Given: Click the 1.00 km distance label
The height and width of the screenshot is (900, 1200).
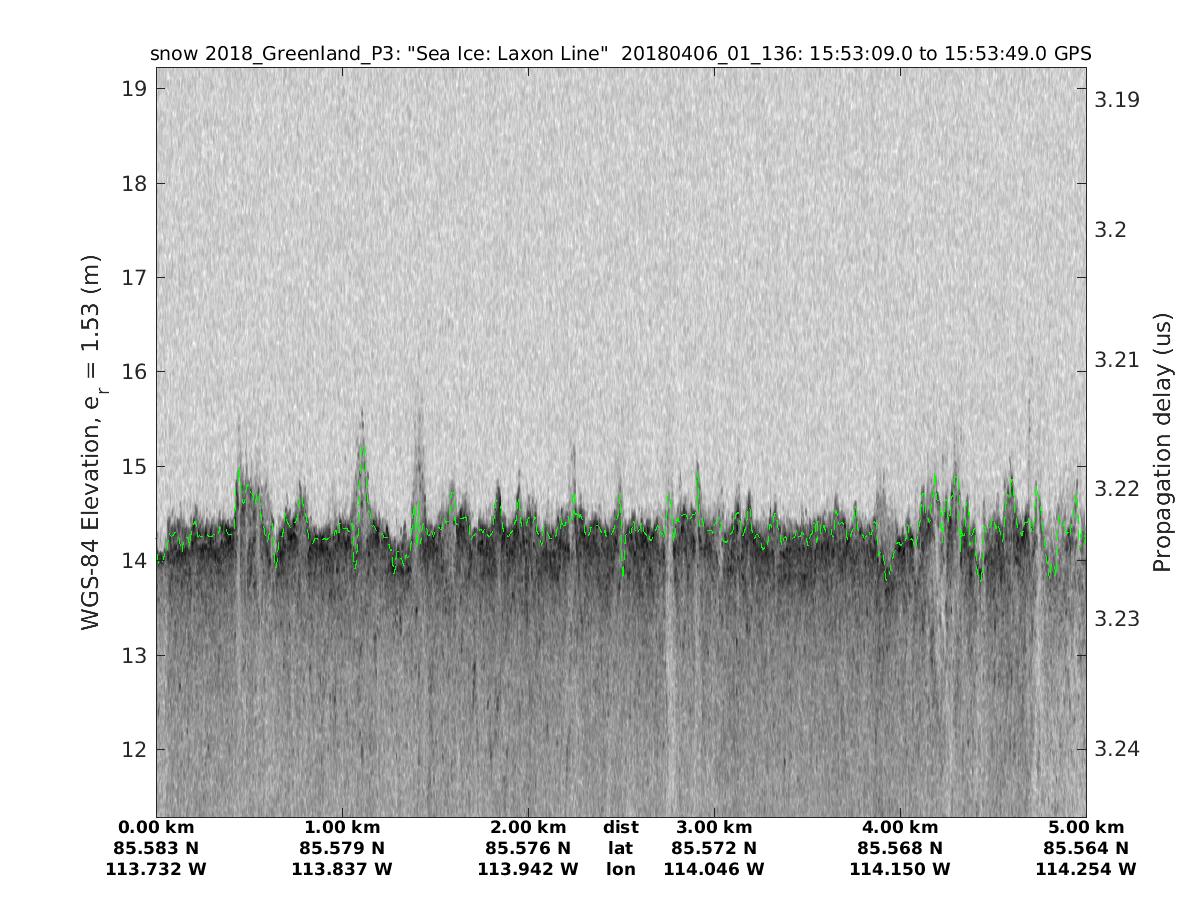Looking at the screenshot, I should click(x=342, y=828).
